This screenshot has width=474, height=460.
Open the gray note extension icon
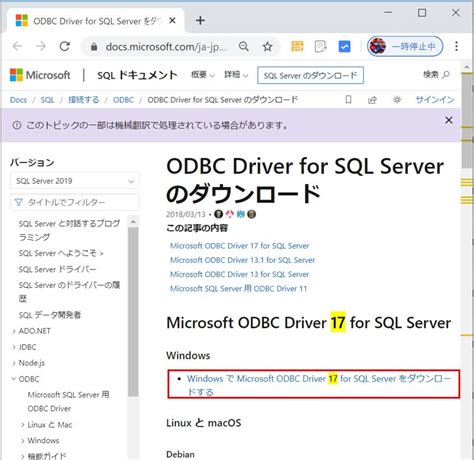point(321,46)
